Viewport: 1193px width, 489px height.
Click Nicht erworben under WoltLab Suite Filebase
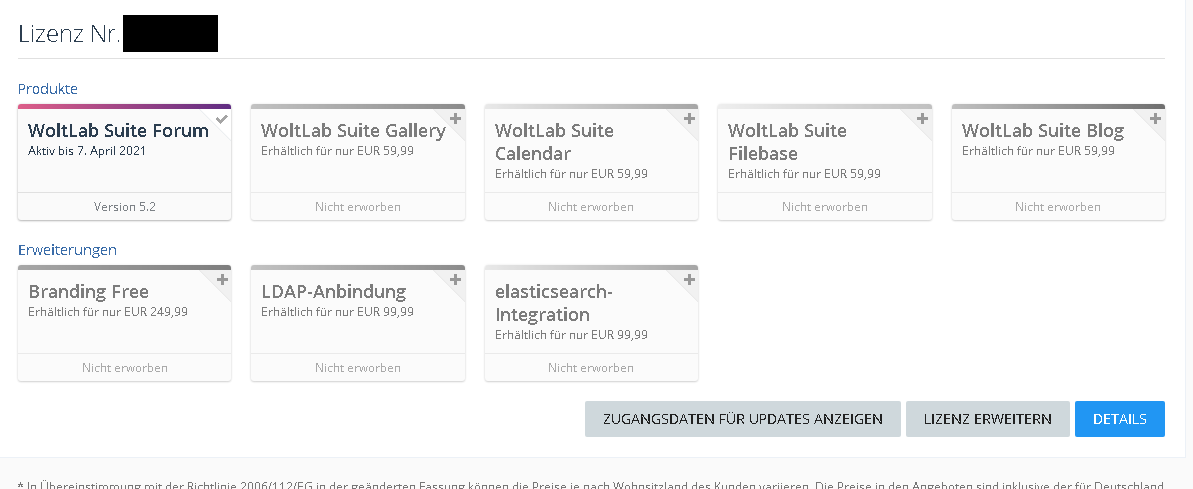824,207
